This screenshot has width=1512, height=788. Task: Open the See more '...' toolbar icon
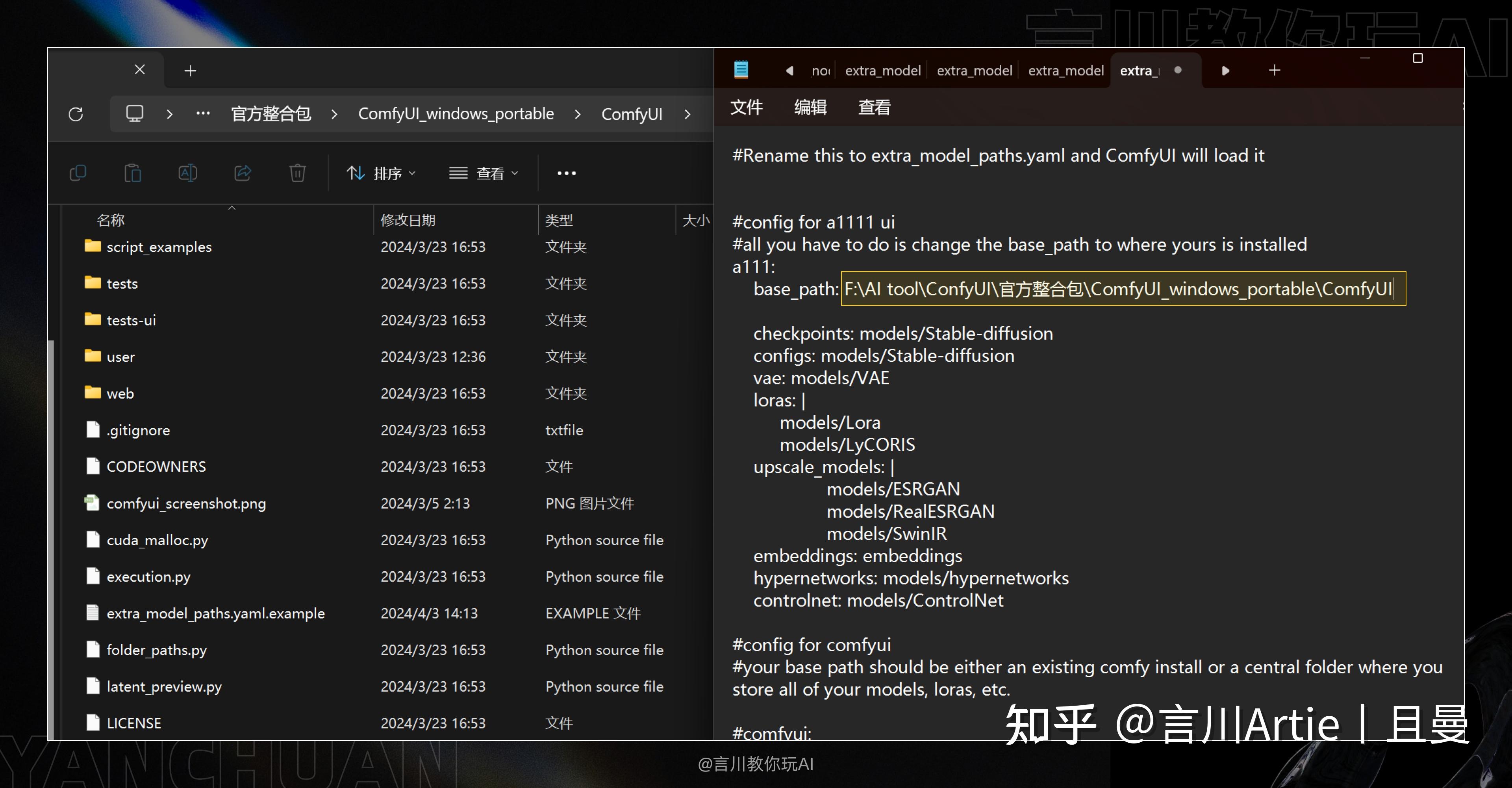565,173
